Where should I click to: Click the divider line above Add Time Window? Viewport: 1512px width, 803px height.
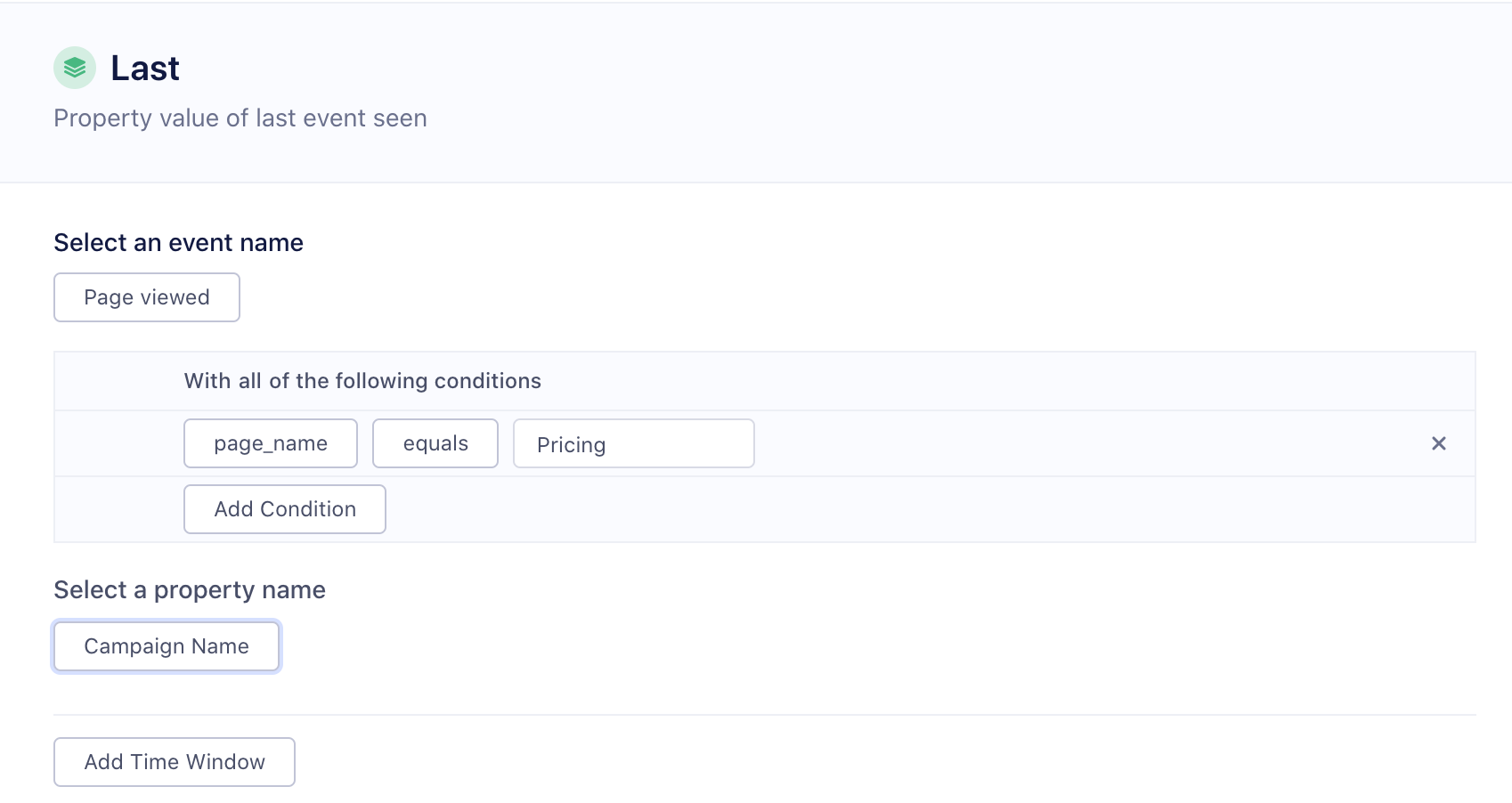(764, 715)
